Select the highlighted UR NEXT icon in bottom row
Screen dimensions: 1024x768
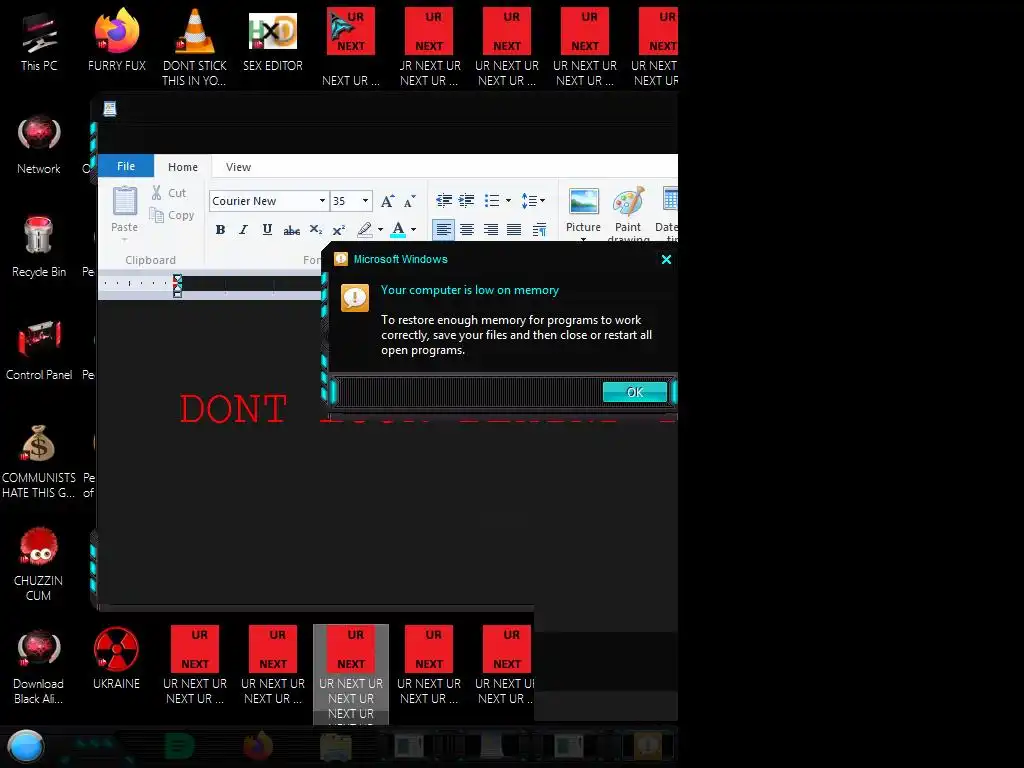point(351,674)
